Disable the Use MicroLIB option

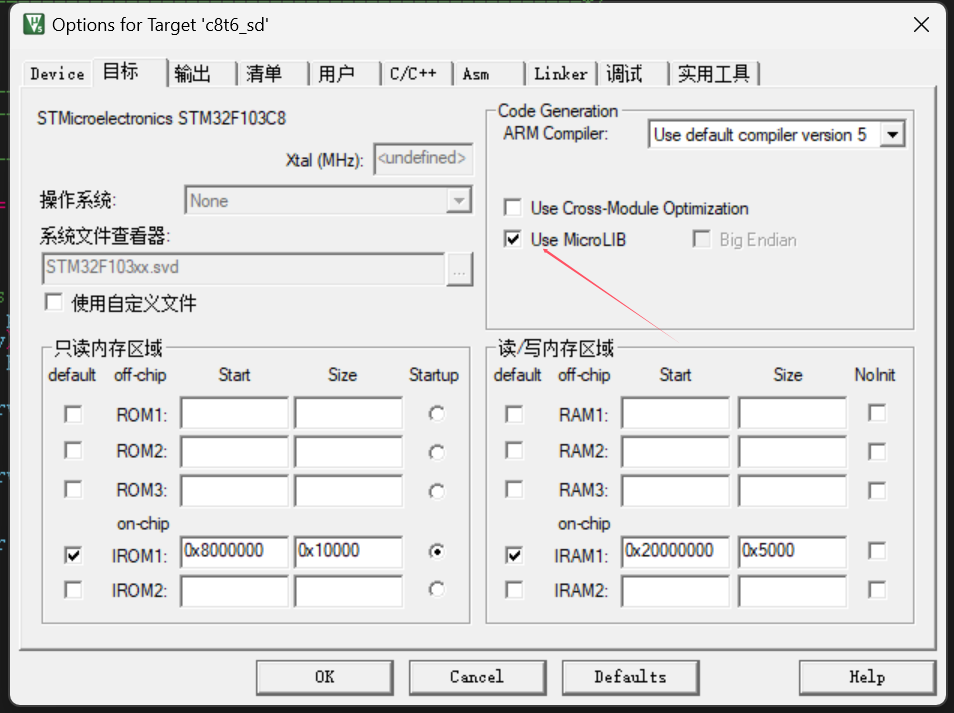pos(513,239)
